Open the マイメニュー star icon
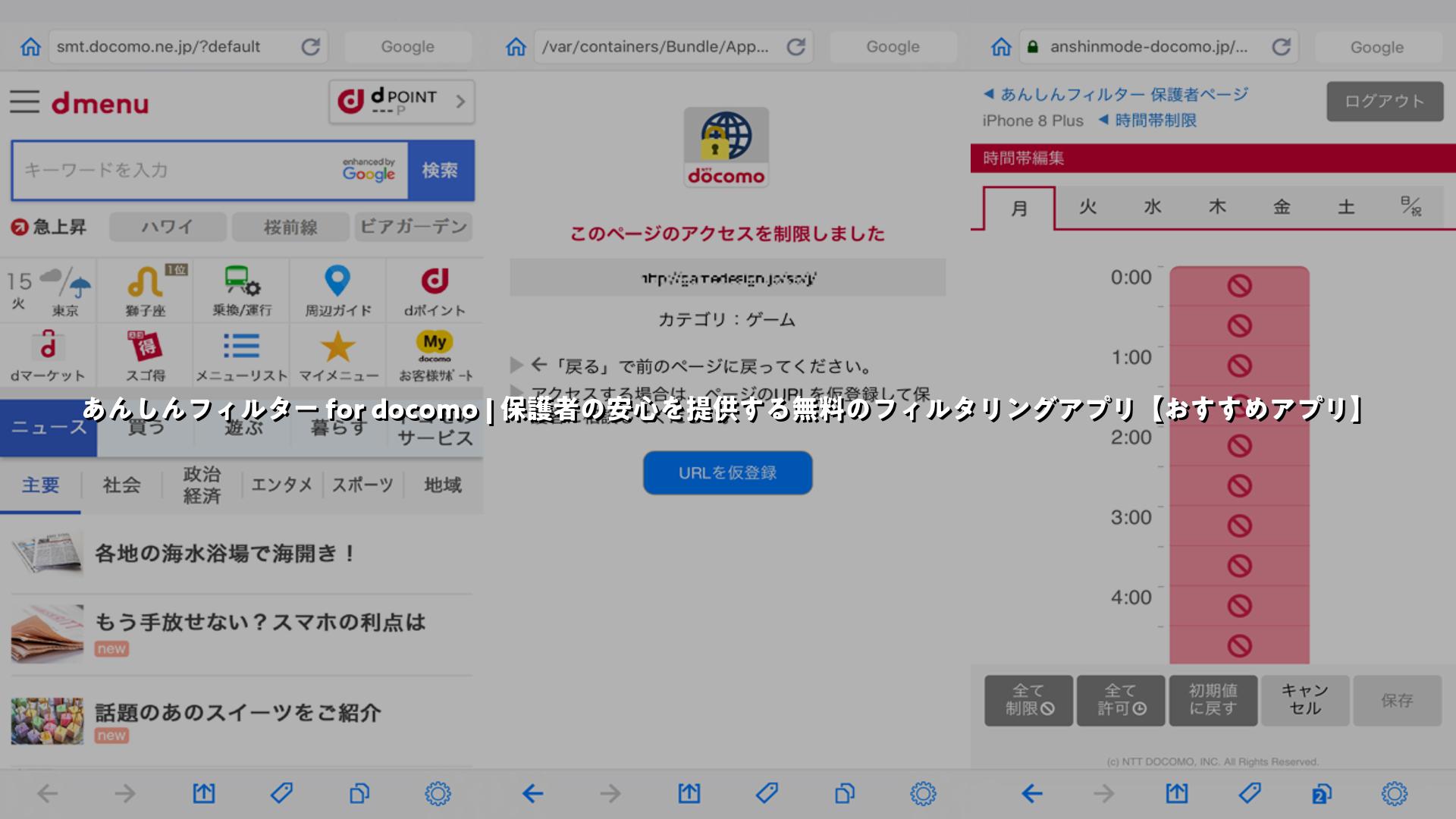The image size is (1456, 819). [338, 356]
